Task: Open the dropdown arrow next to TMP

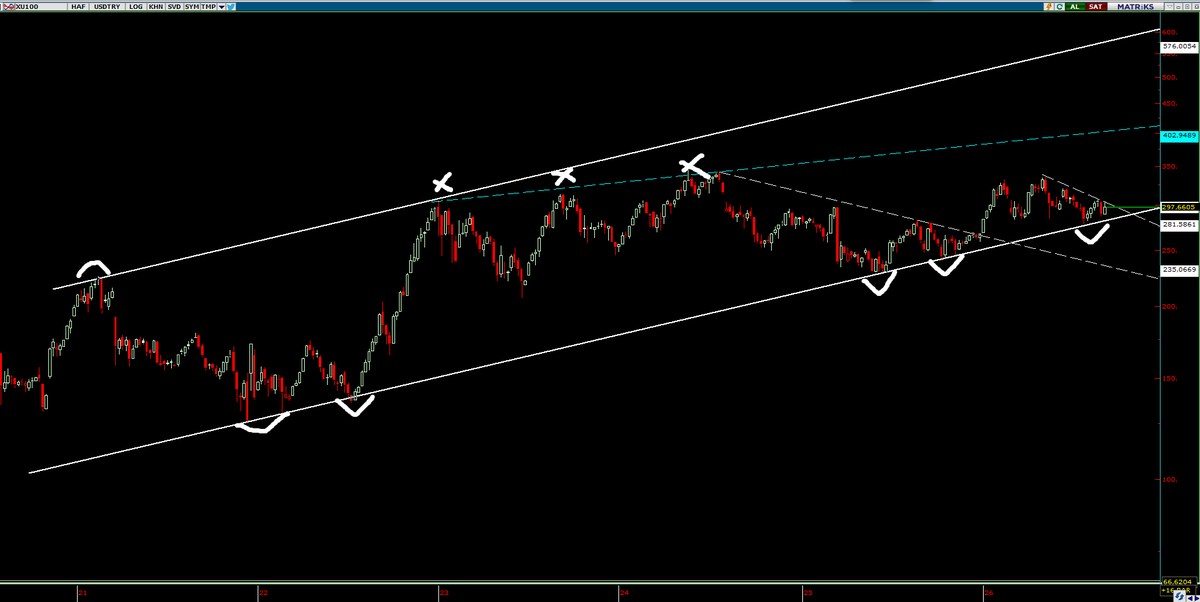Action: (x=221, y=7)
